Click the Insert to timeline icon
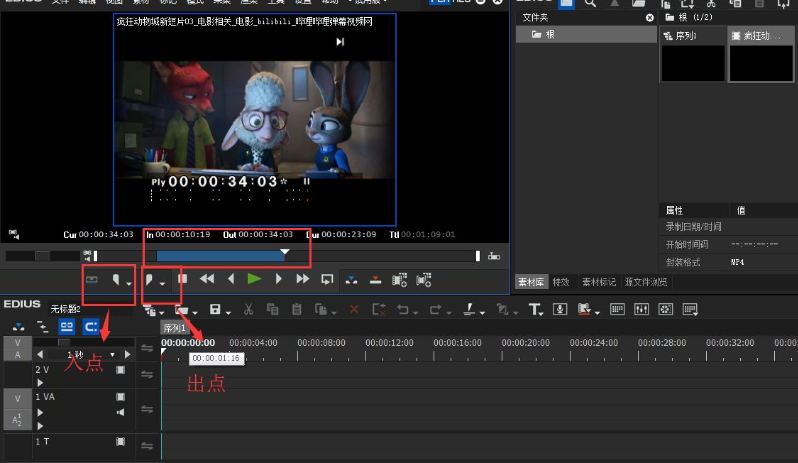 click(351, 280)
